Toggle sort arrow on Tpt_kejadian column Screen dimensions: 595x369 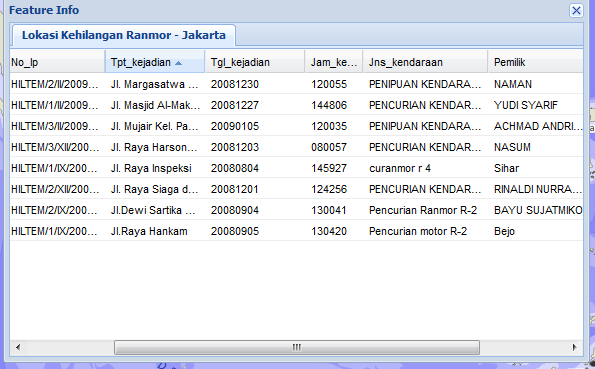click(x=178, y=63)
